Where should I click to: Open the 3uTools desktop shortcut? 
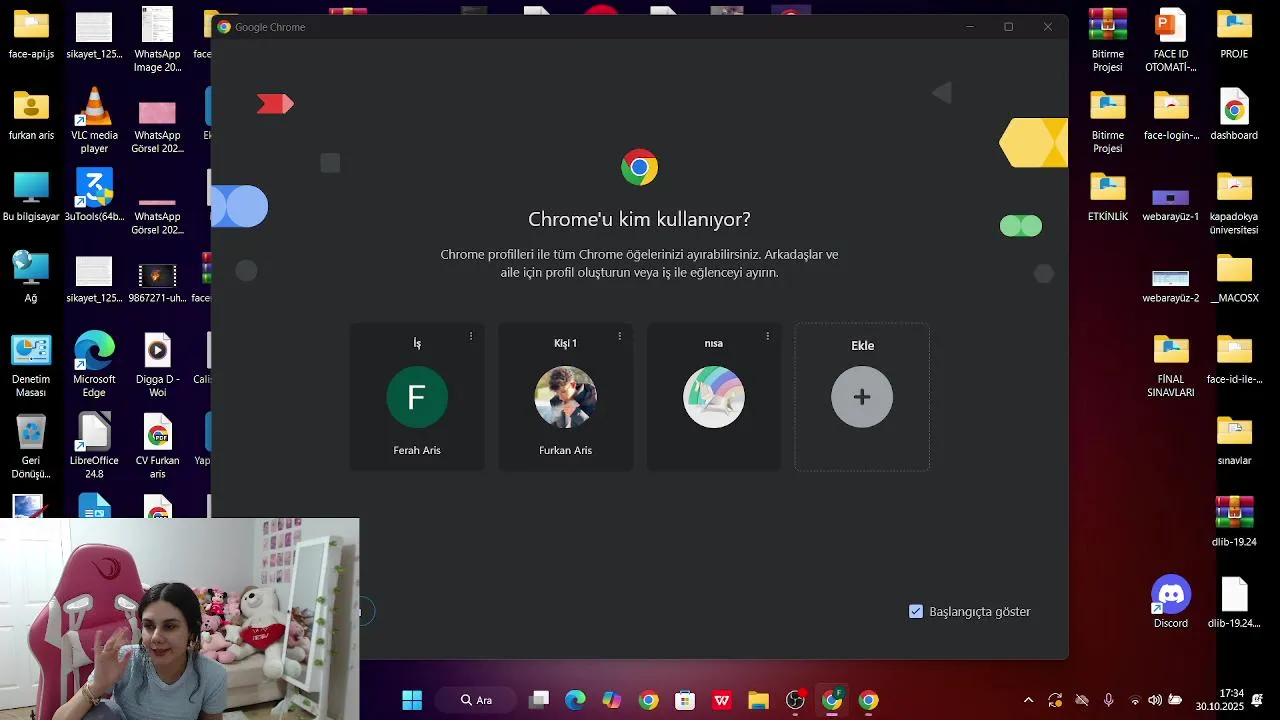[x=94, y=196]
